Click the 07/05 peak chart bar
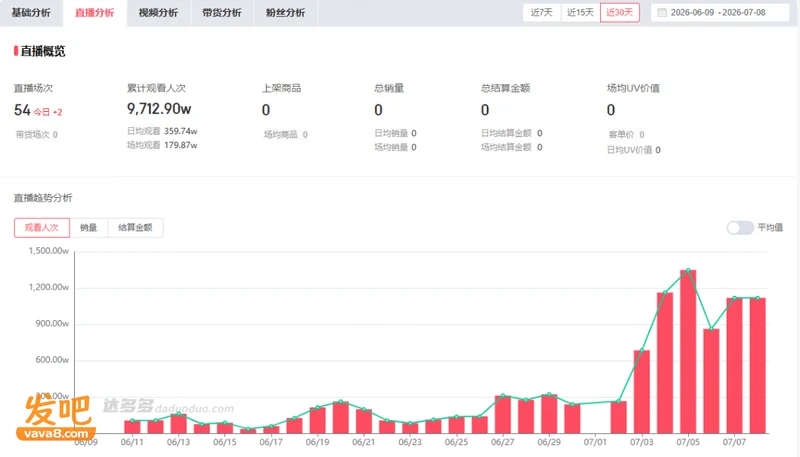Viewport: 800px width, 457px height. click(x=688, y=352)
